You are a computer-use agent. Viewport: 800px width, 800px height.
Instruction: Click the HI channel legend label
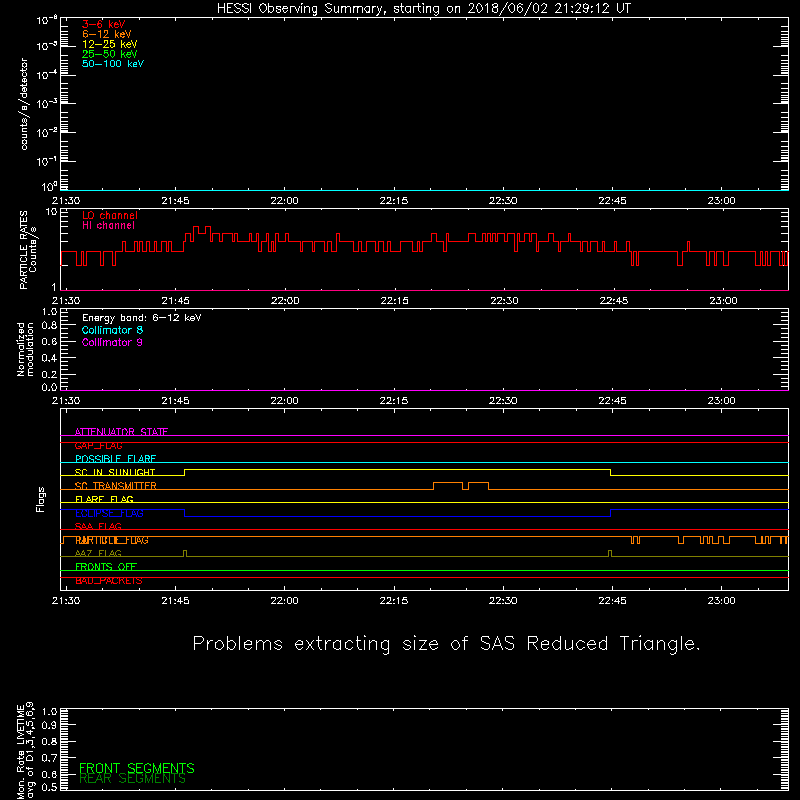pyautogui.click(x=108, y=226)
